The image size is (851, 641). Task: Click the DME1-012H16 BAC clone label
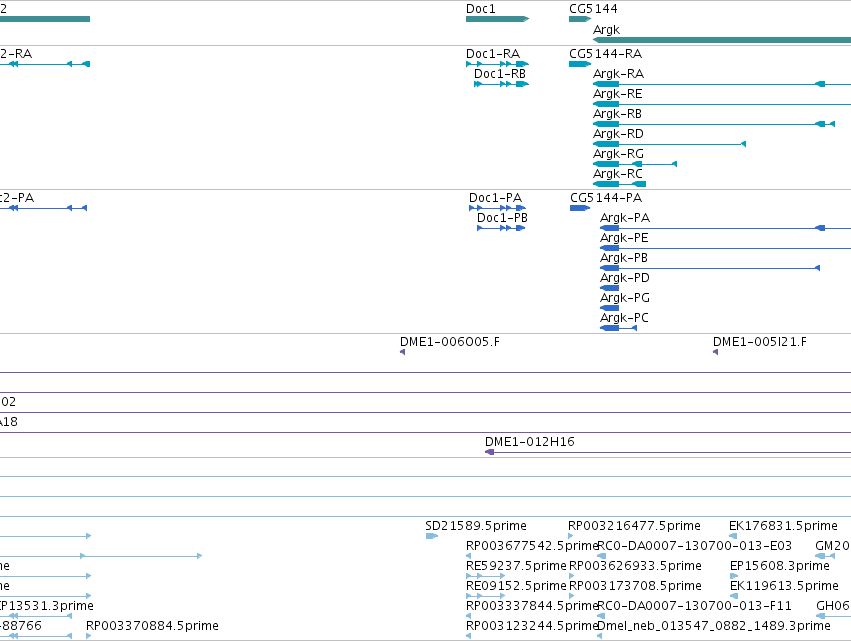529,442
